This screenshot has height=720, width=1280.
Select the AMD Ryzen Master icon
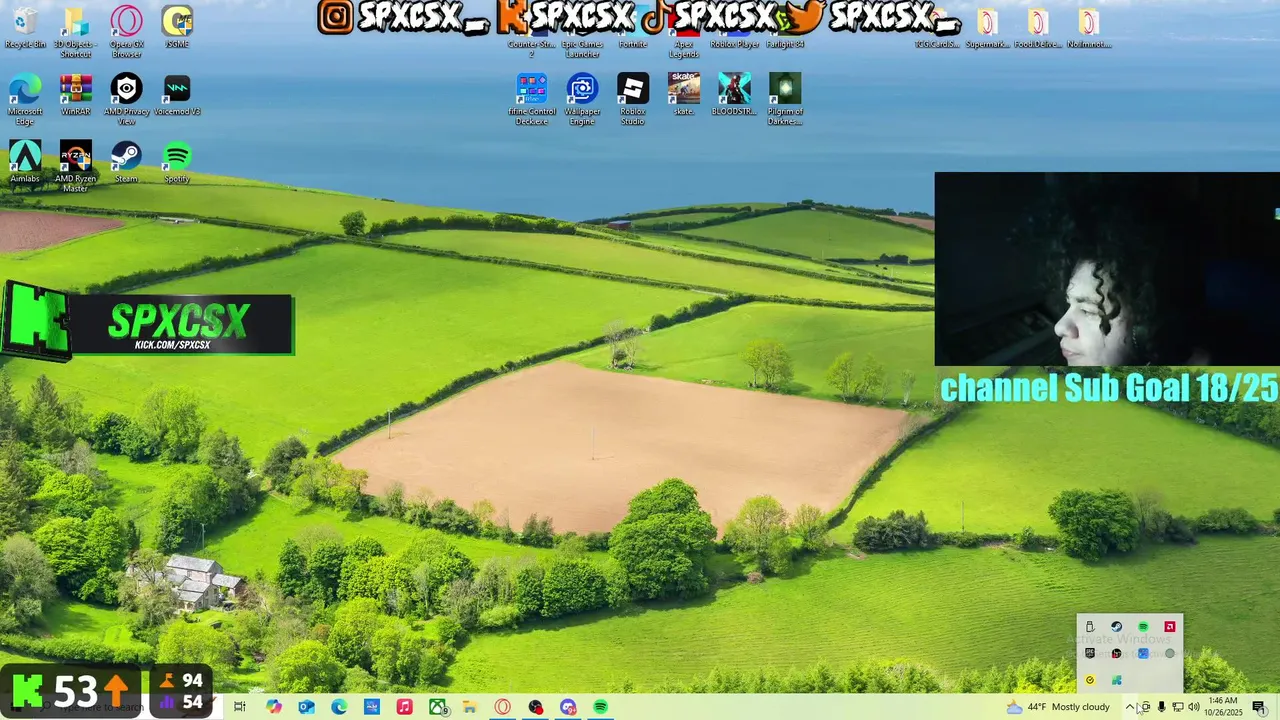[x=75, y=167]
